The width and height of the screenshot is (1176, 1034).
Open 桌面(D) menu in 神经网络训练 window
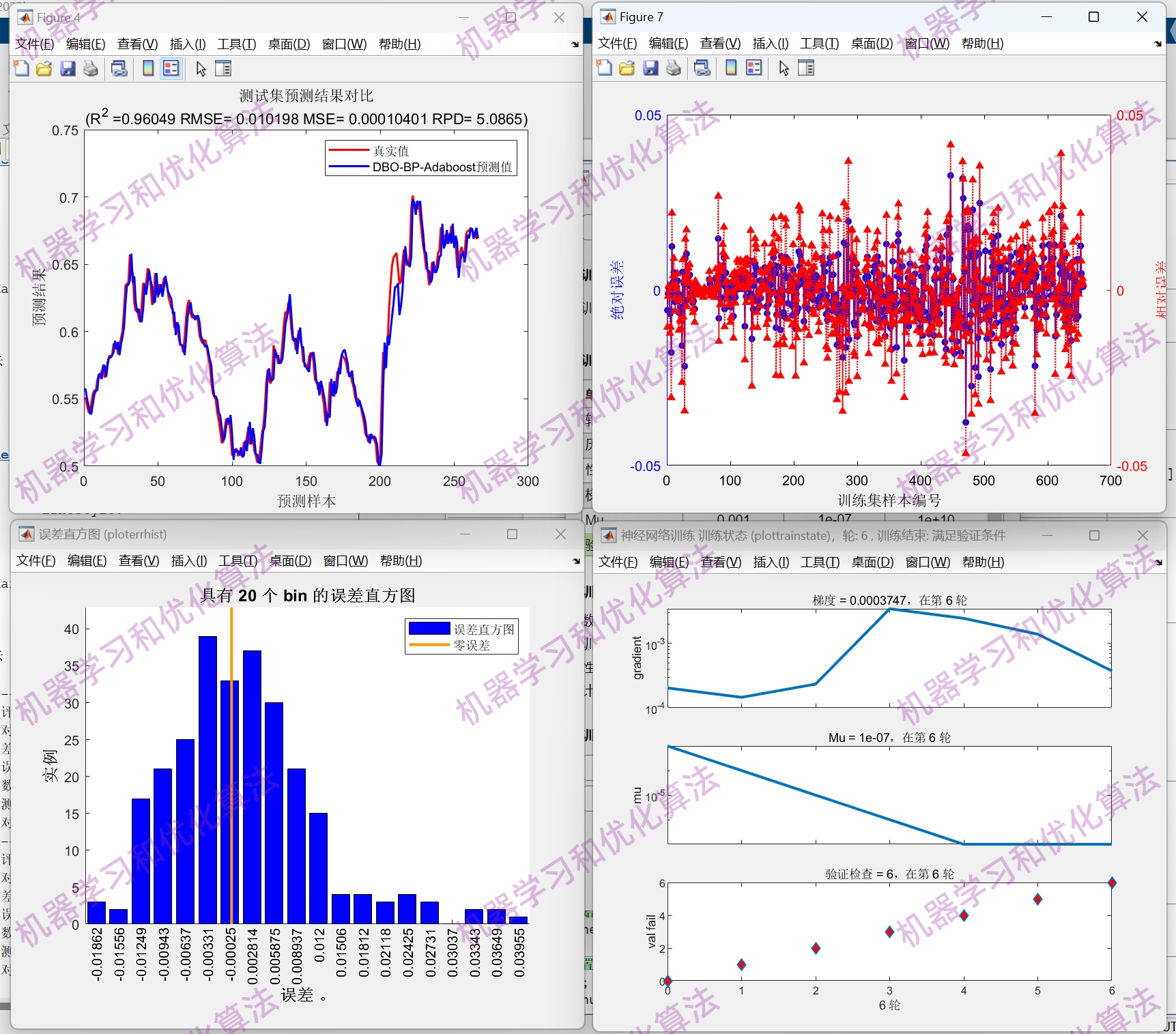(x=873, y=562)
